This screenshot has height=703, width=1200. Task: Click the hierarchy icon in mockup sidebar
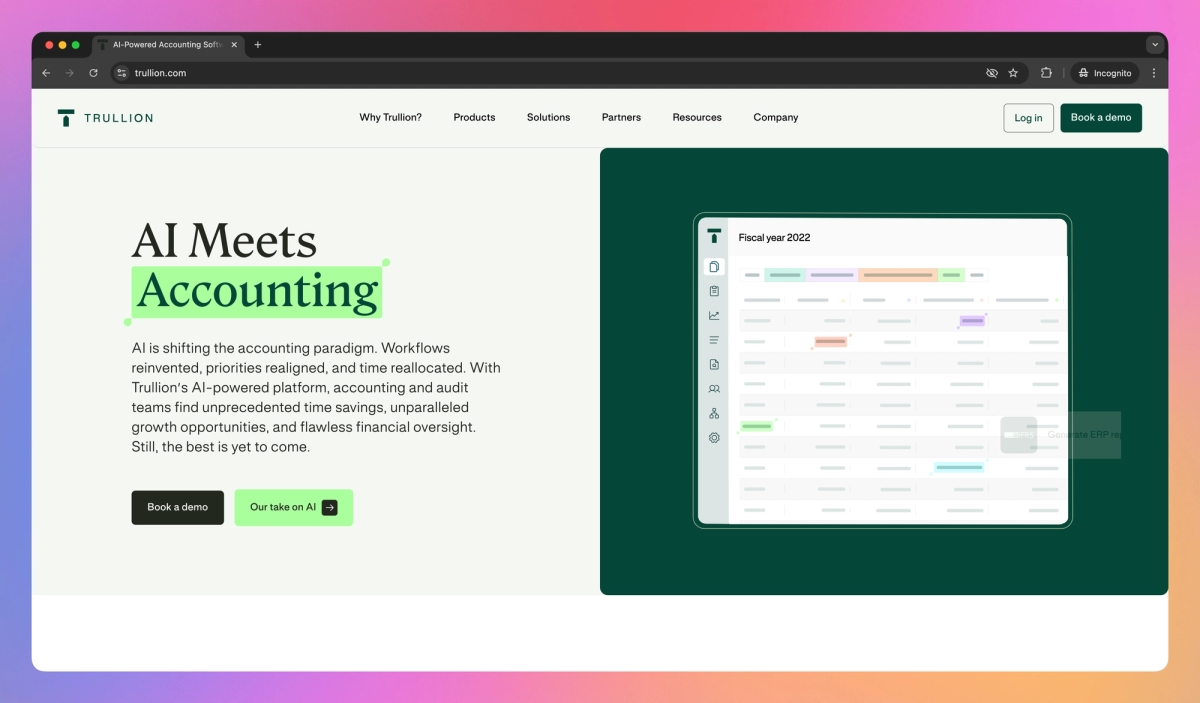click(x=714, y=413)
